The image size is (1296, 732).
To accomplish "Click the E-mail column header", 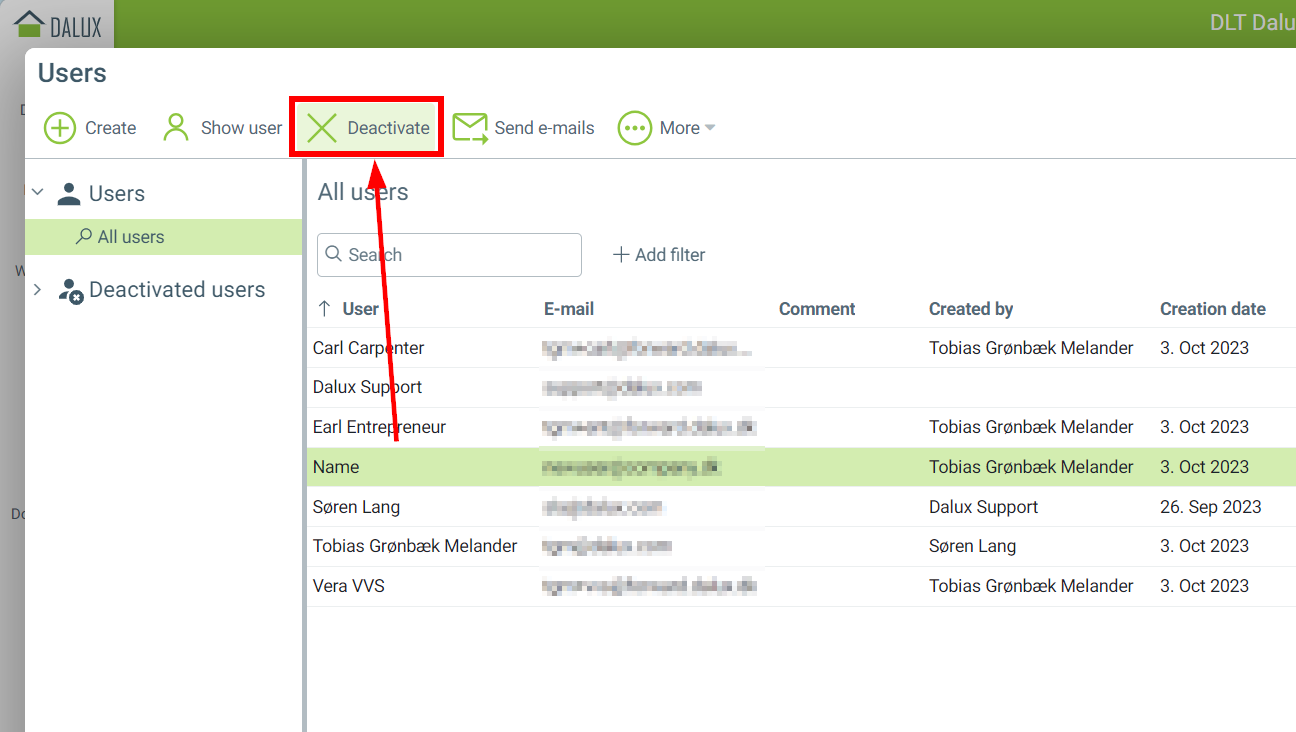I will [x=569, y=309].
